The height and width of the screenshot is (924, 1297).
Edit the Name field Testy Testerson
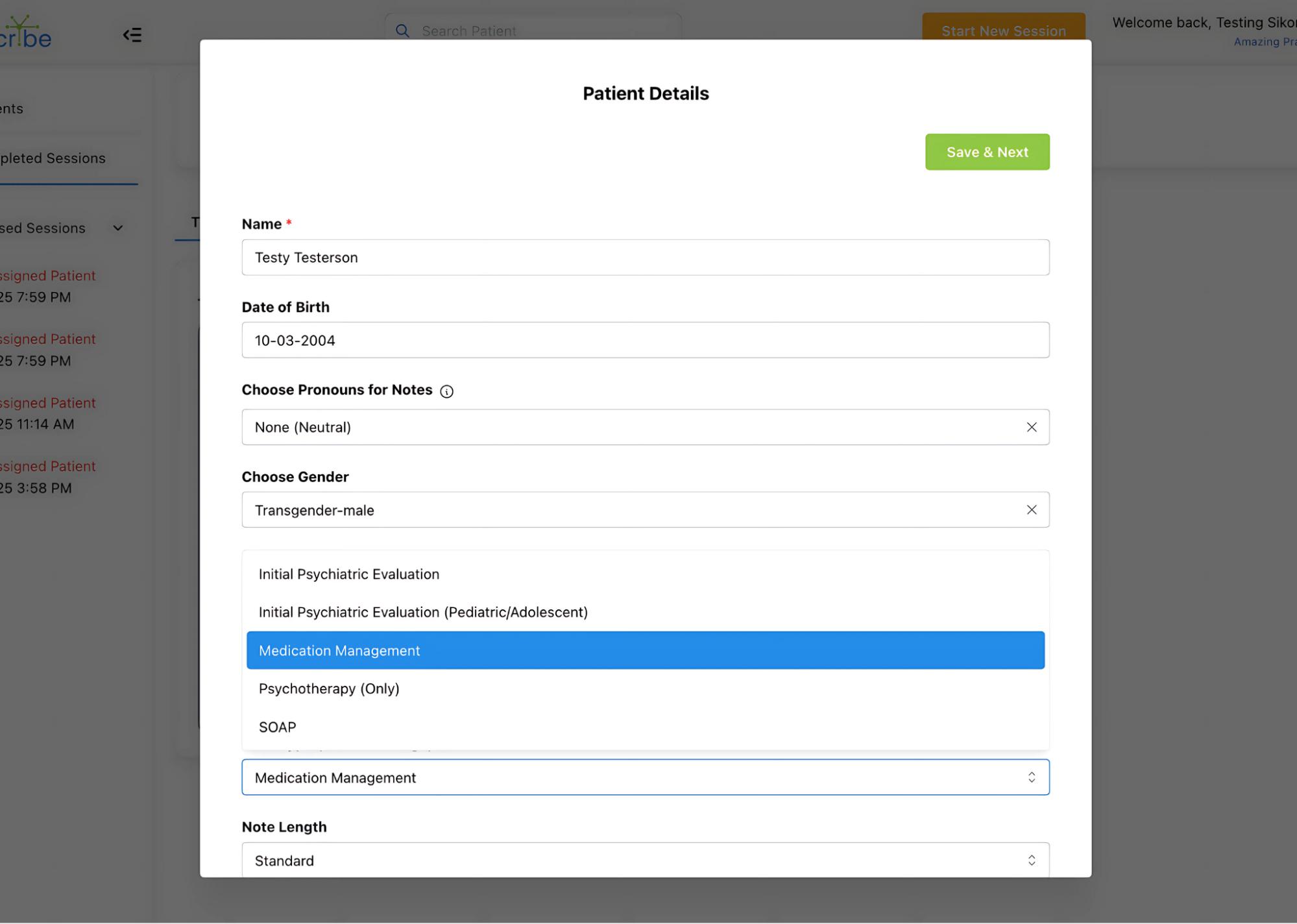[644, 258]
